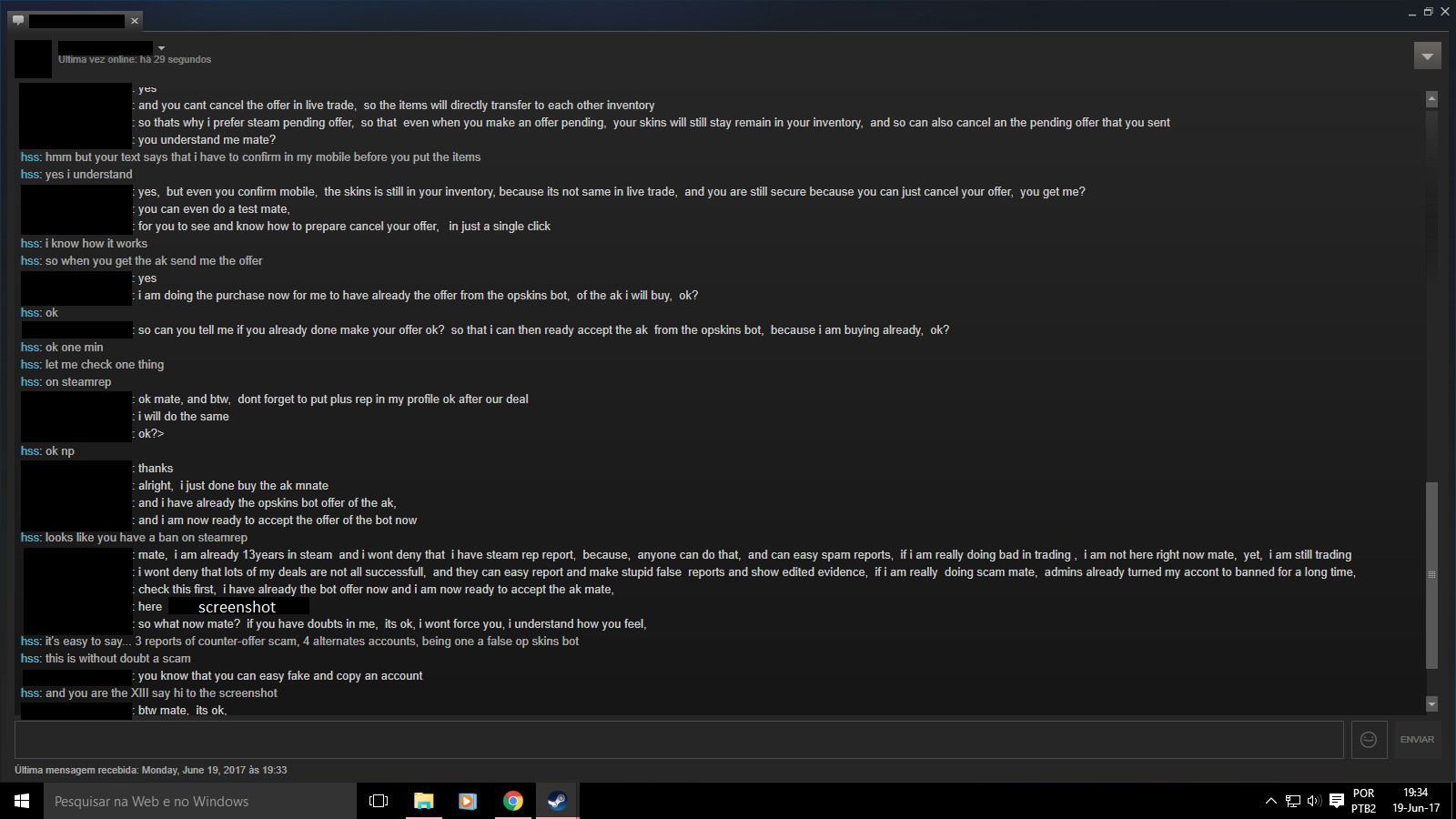
Task: Click the chat scrollbar down arrow
Action: (x=1431, y=703)
